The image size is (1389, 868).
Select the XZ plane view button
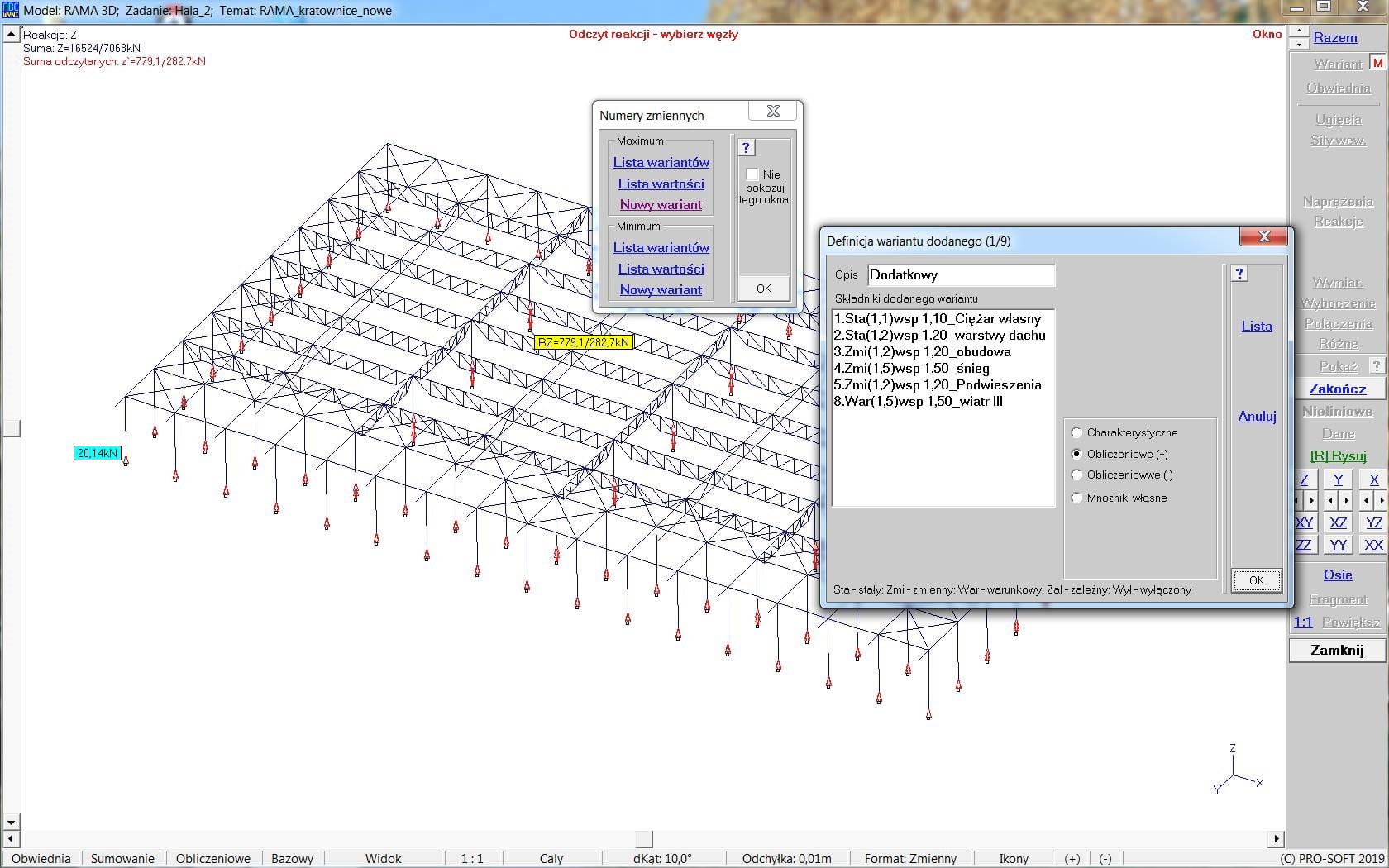[1338, 522]
